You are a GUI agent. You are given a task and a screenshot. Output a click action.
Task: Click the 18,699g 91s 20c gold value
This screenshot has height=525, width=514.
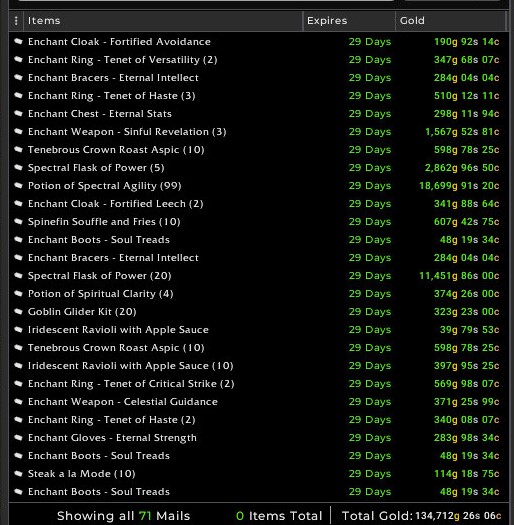pos(459,185)
